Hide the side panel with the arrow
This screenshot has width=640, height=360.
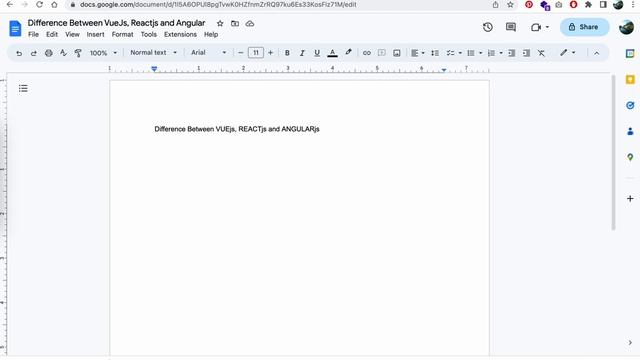click(x=630, y=342)
